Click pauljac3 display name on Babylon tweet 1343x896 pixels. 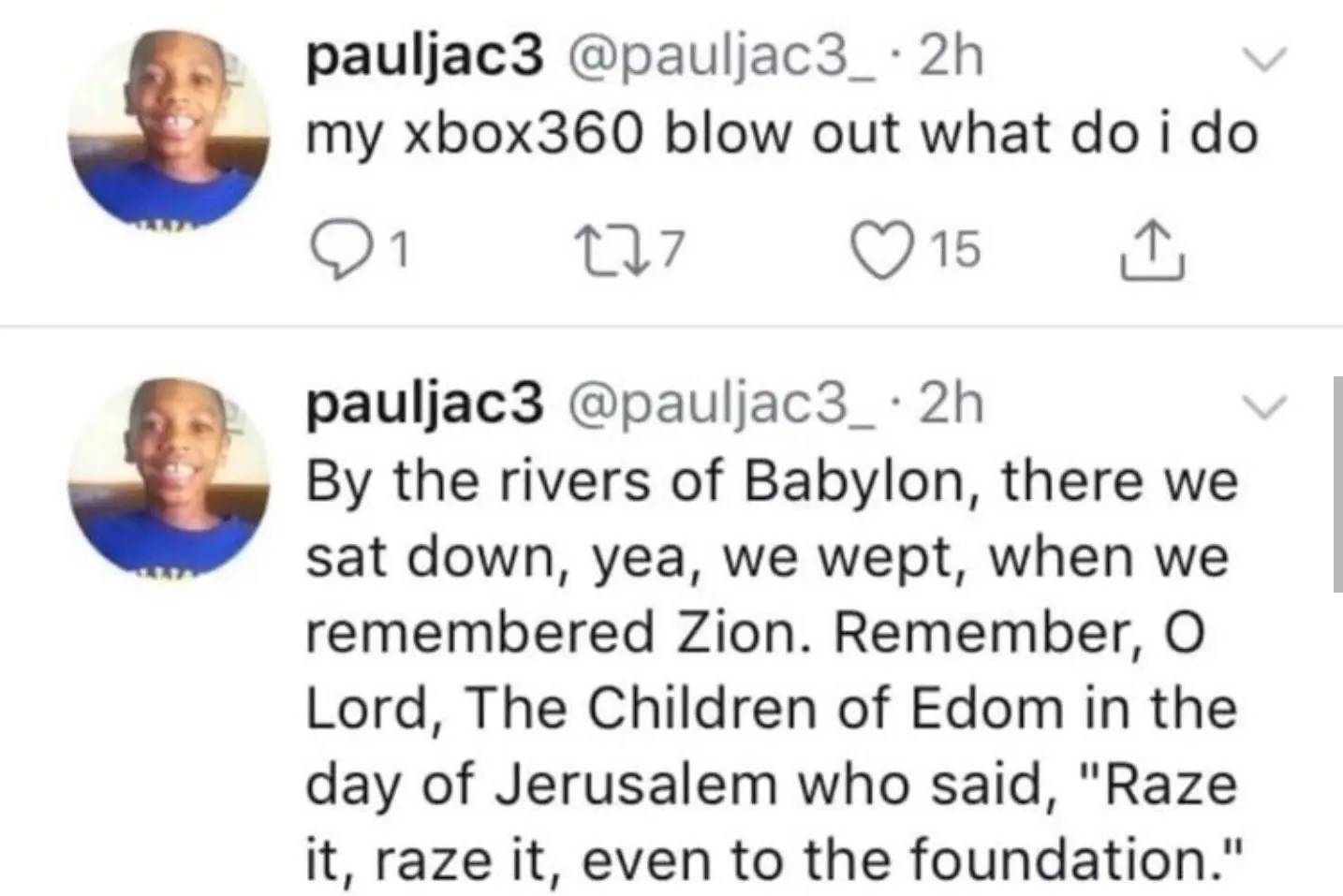point(425,404)
